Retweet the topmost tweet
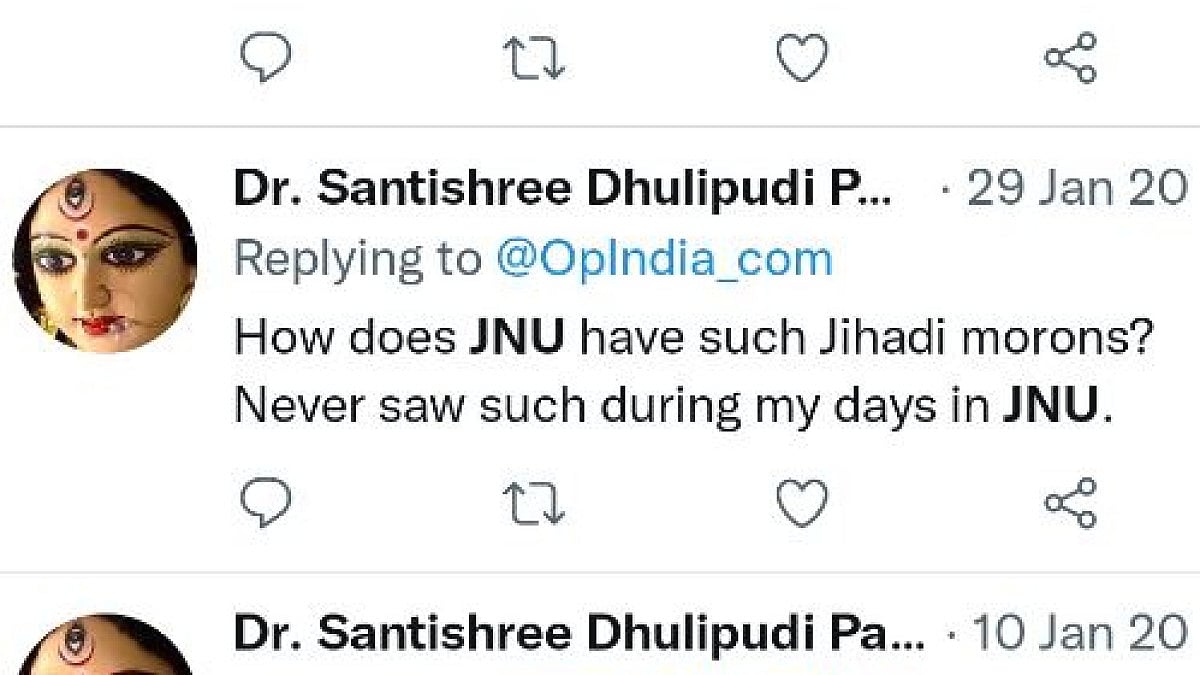Screen dimensions: 1200x675 [x=533, y=58]
